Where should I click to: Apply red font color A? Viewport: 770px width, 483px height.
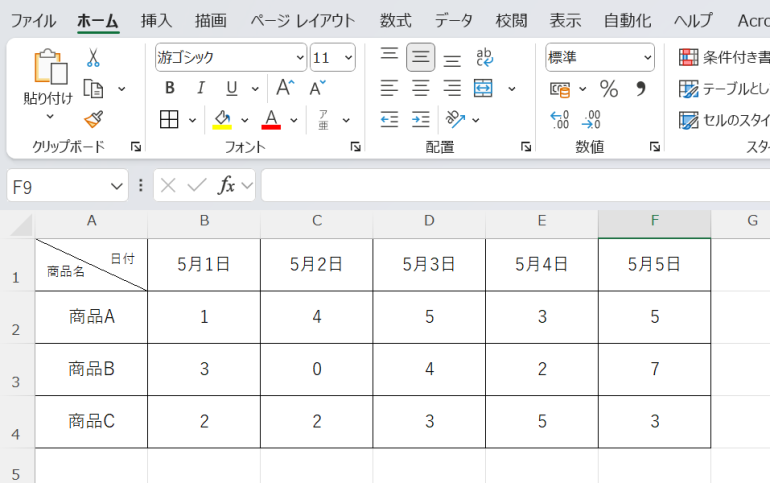[x=271, y=119]
